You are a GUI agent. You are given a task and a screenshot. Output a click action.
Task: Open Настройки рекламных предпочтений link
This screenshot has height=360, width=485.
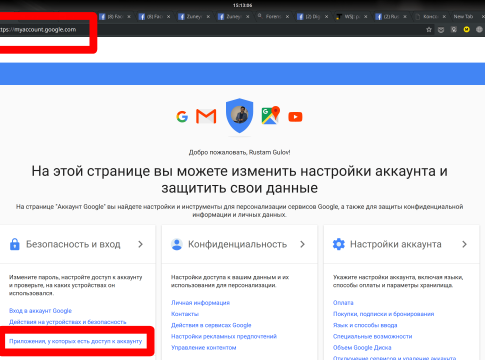[224, 336]
